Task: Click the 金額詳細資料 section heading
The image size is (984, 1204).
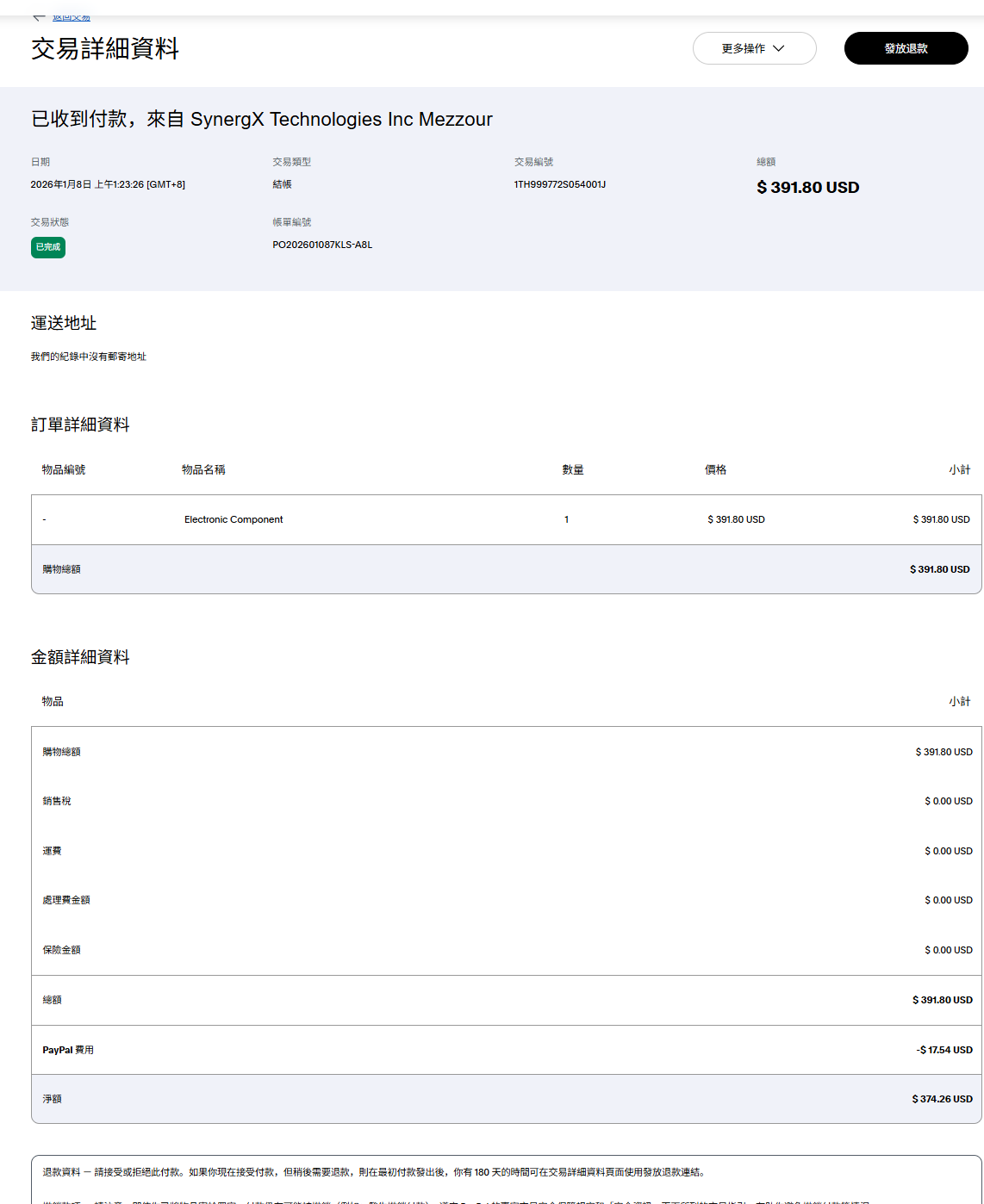Action: 80,657
